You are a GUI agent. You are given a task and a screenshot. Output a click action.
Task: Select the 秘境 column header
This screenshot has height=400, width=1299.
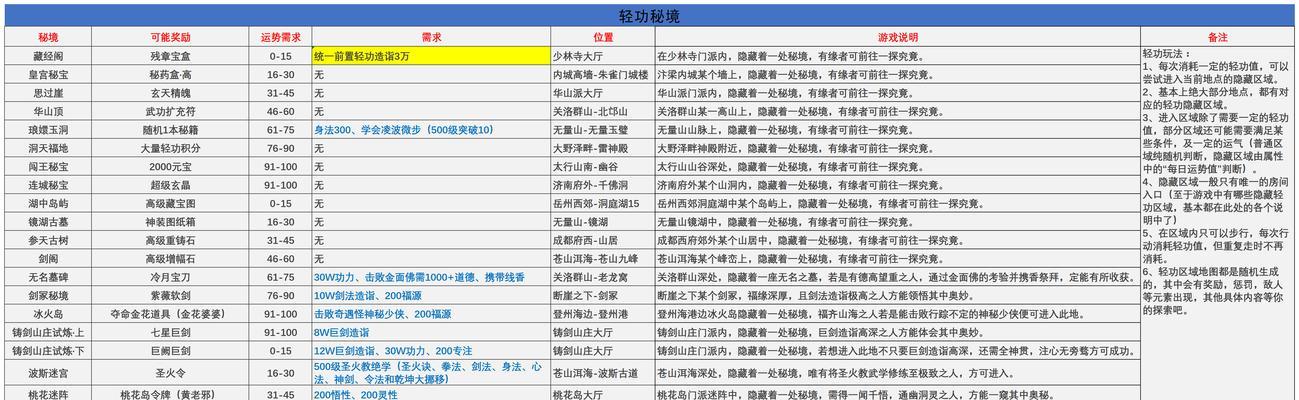click(48, 37)
